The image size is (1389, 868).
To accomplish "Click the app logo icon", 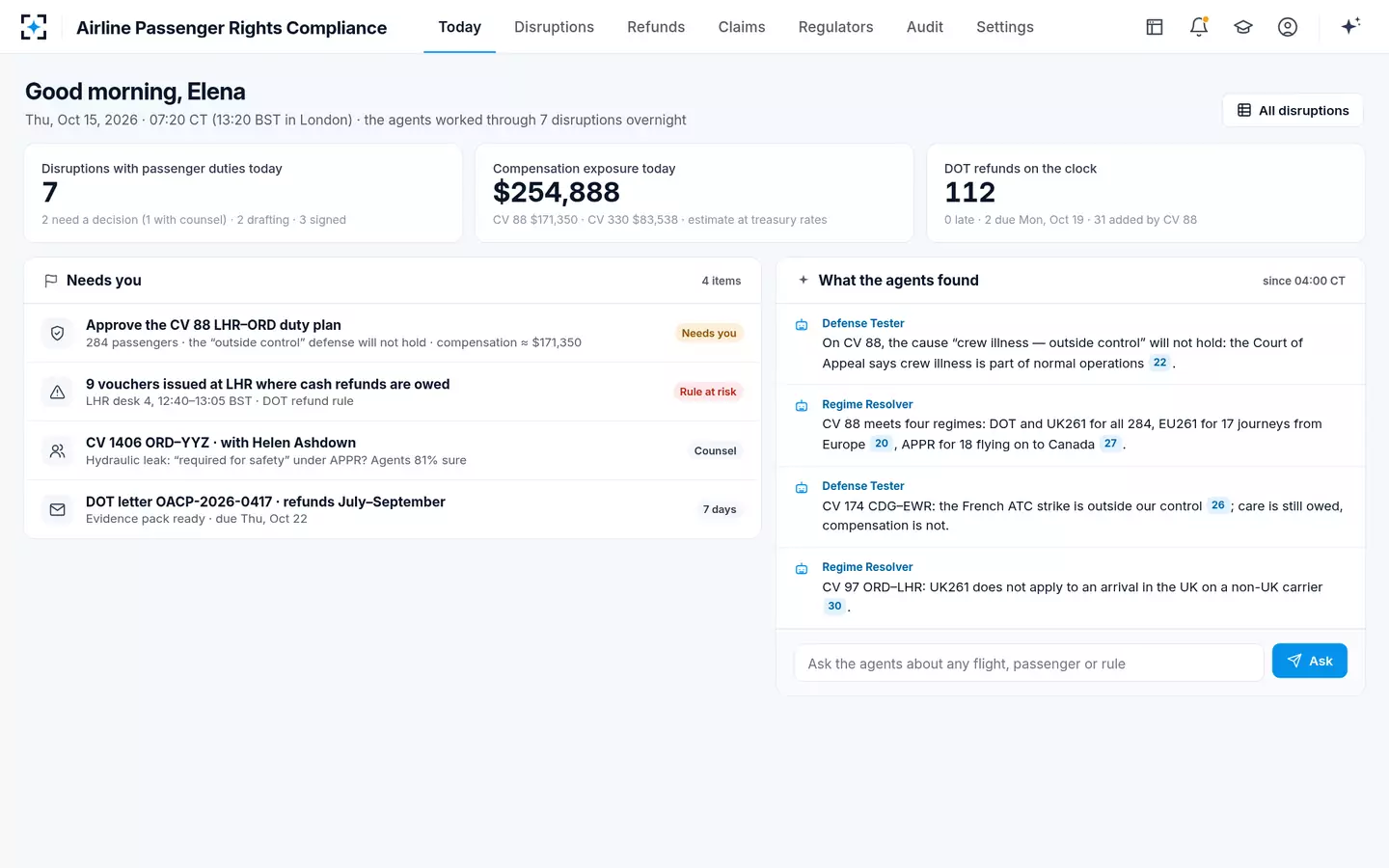I will pyautogui.click(x=34, y=27).
